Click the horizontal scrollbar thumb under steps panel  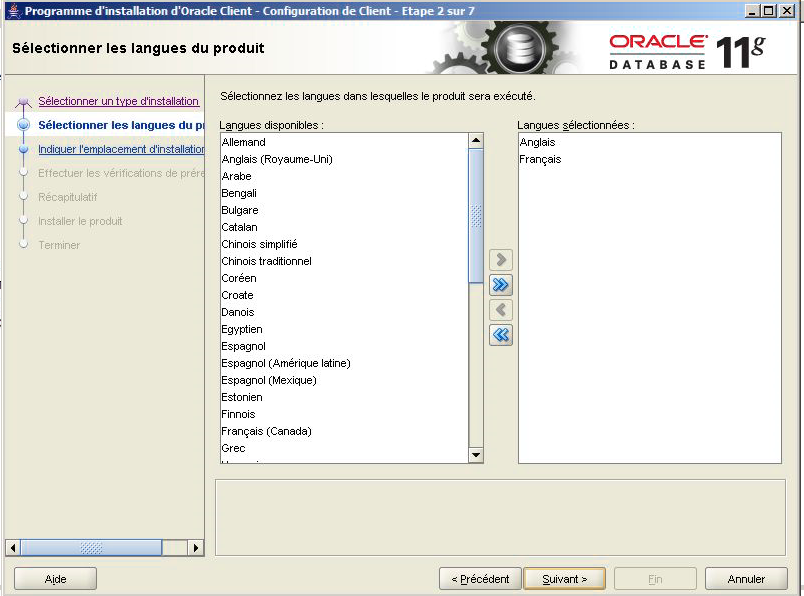coord(91,548)
